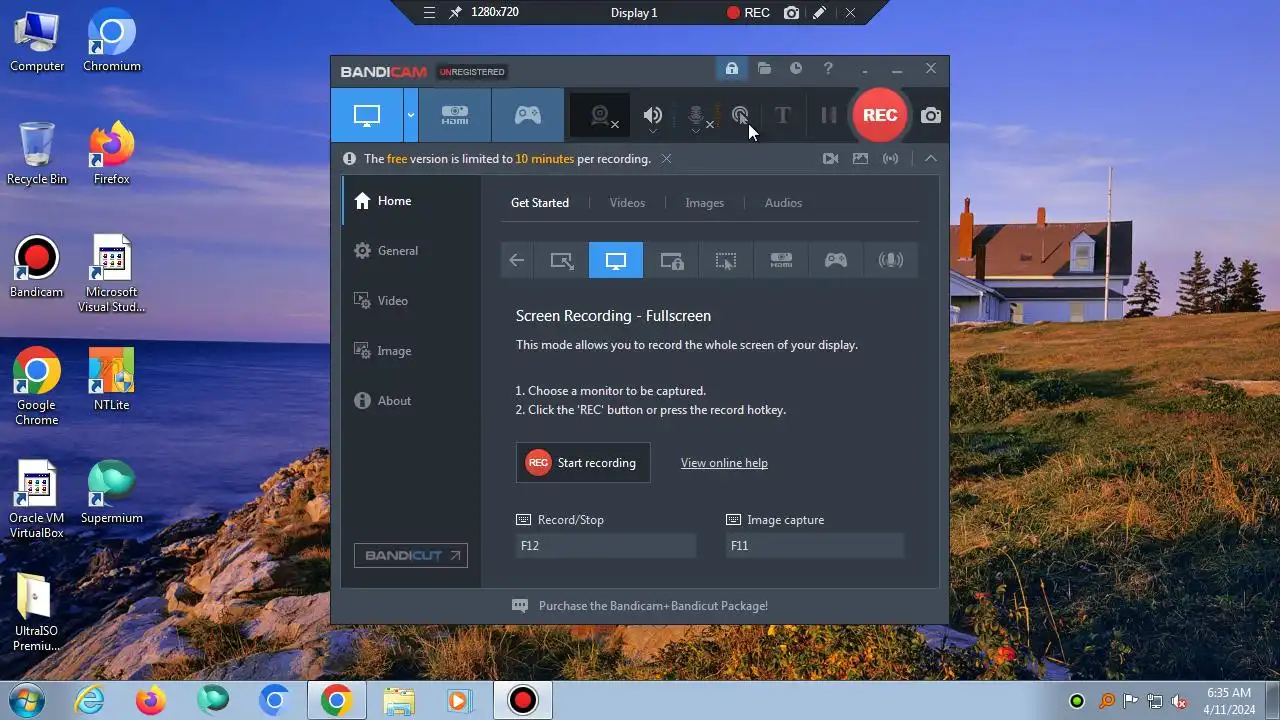This screenshot has height=720, width=1280.
Task: Toggle speaker sound recording icon
Action: click(x=653, y=116)
